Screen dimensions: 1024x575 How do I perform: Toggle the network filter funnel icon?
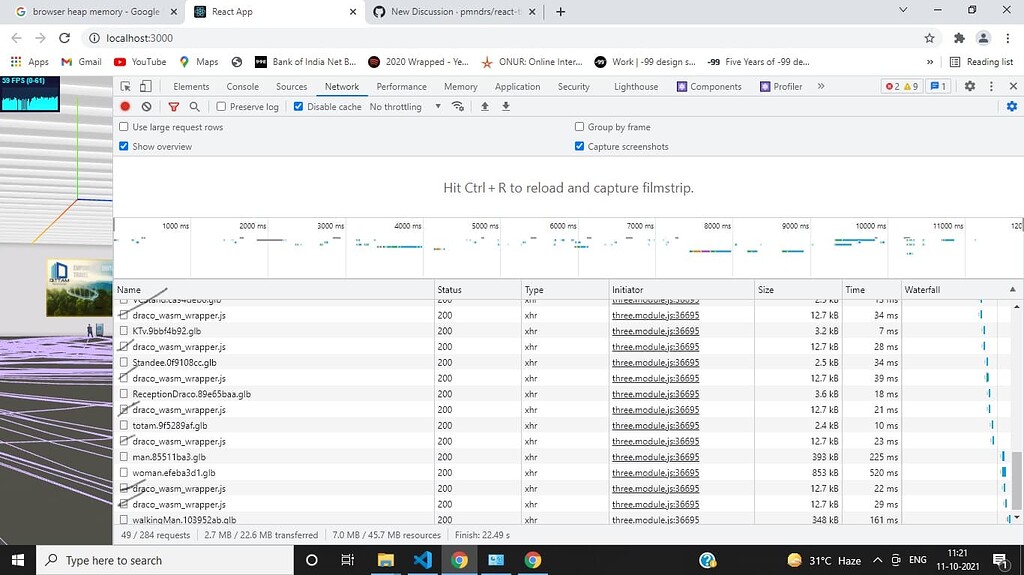click(x=174, y=107)
